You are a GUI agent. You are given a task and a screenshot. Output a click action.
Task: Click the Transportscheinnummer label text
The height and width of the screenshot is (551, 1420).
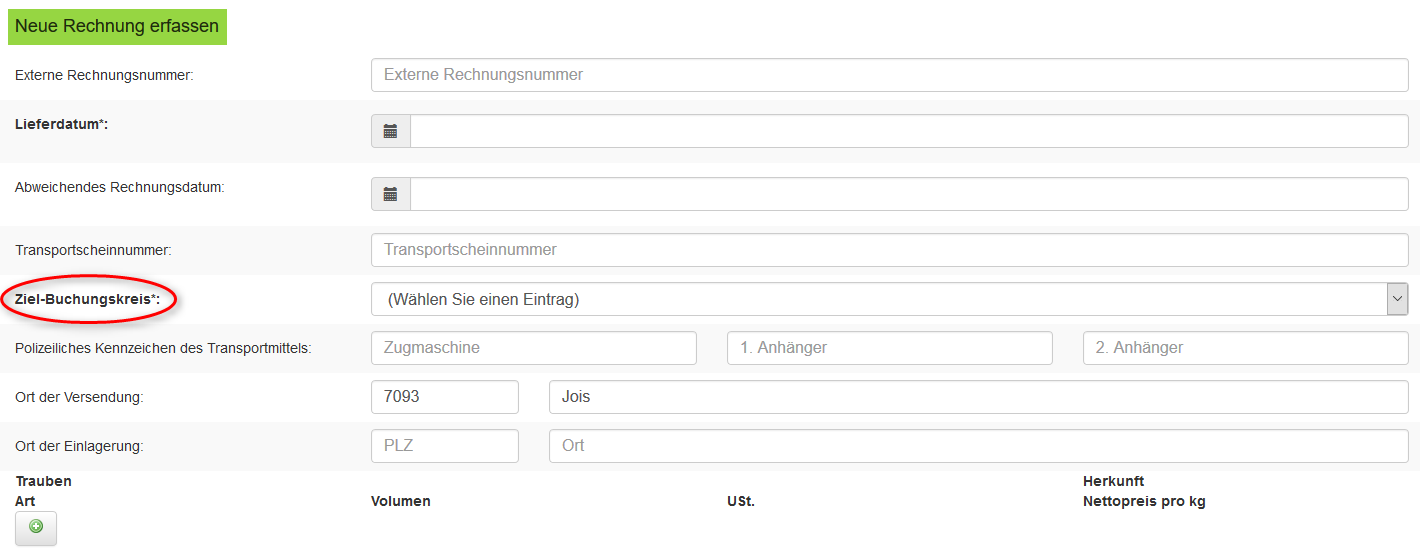[x=93, y=250]
